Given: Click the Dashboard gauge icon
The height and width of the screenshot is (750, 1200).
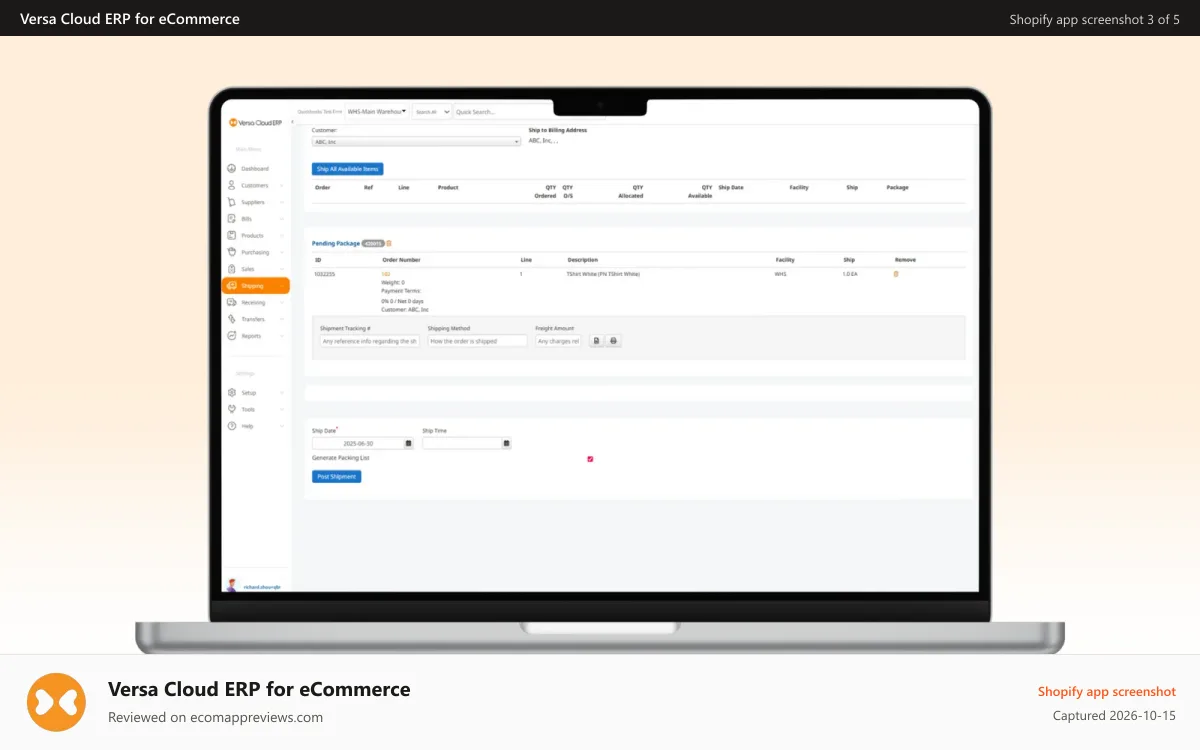Looking at the screenshot, I should (232, 169).
